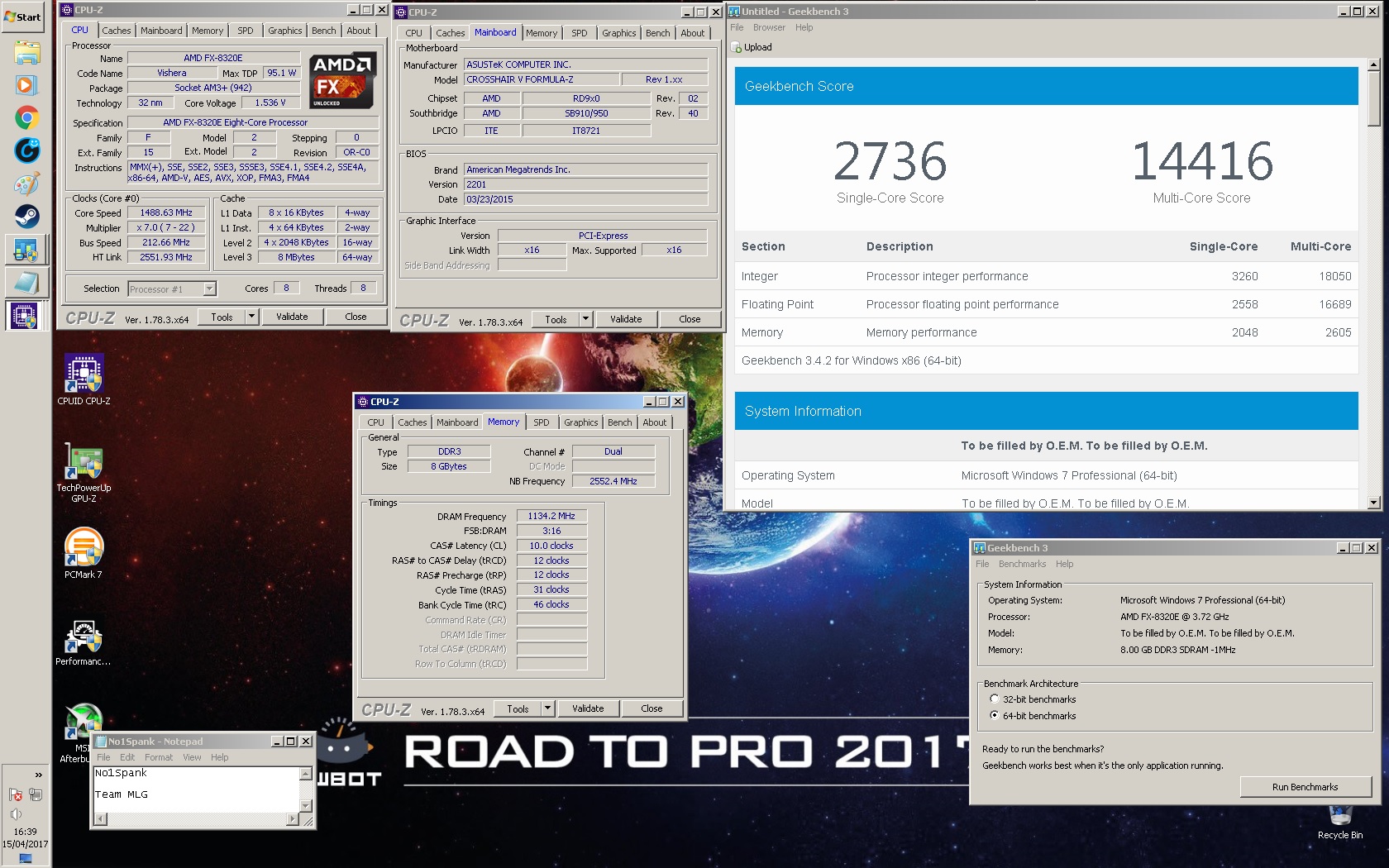Click Geekbench results scrollbar up arrow
Viewport: 1389px width, 868px height.
click(x=1373, y=64)
